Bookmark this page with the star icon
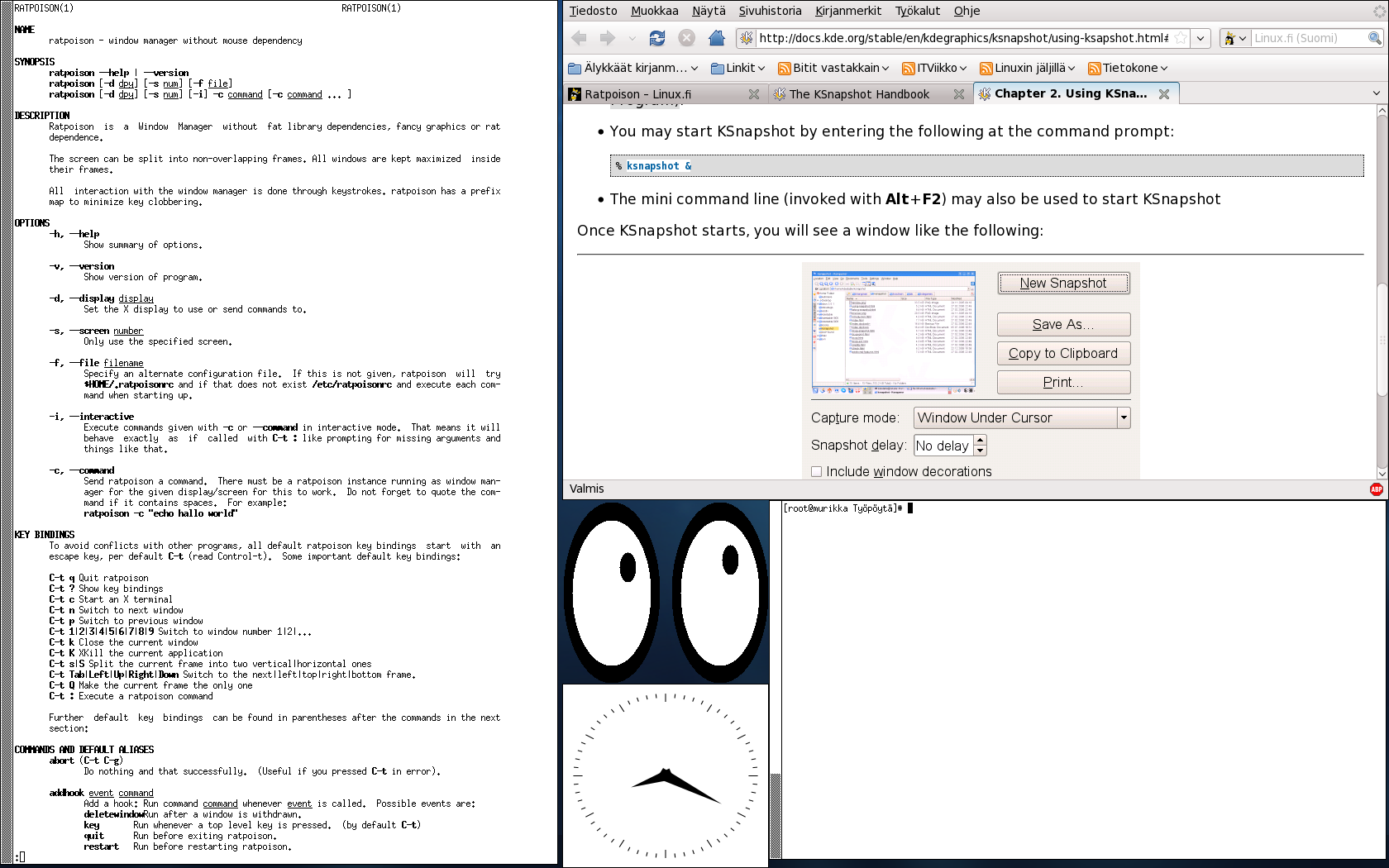 click(x=1181, y=38)
